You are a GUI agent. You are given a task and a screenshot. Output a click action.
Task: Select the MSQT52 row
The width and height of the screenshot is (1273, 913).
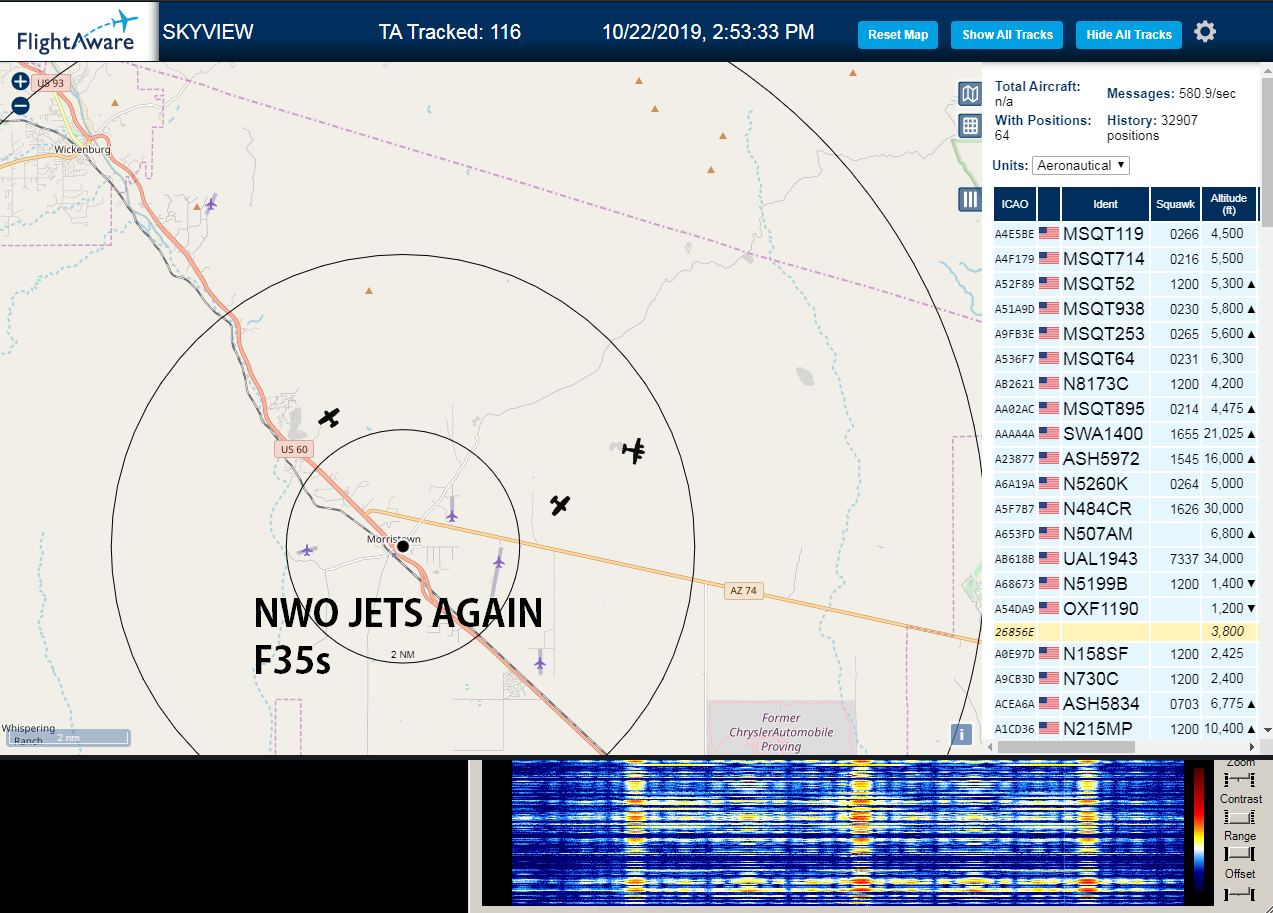pos(1125,284)
